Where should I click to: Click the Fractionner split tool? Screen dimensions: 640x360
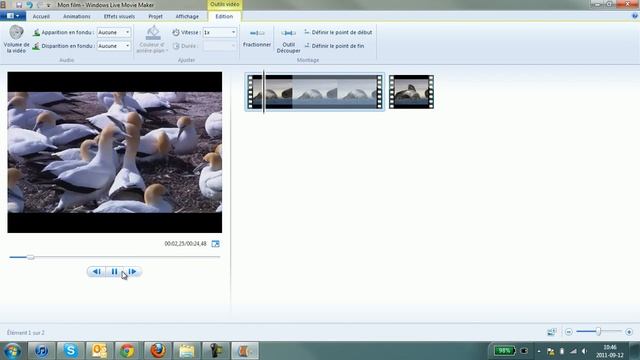(x=257, y=38)
